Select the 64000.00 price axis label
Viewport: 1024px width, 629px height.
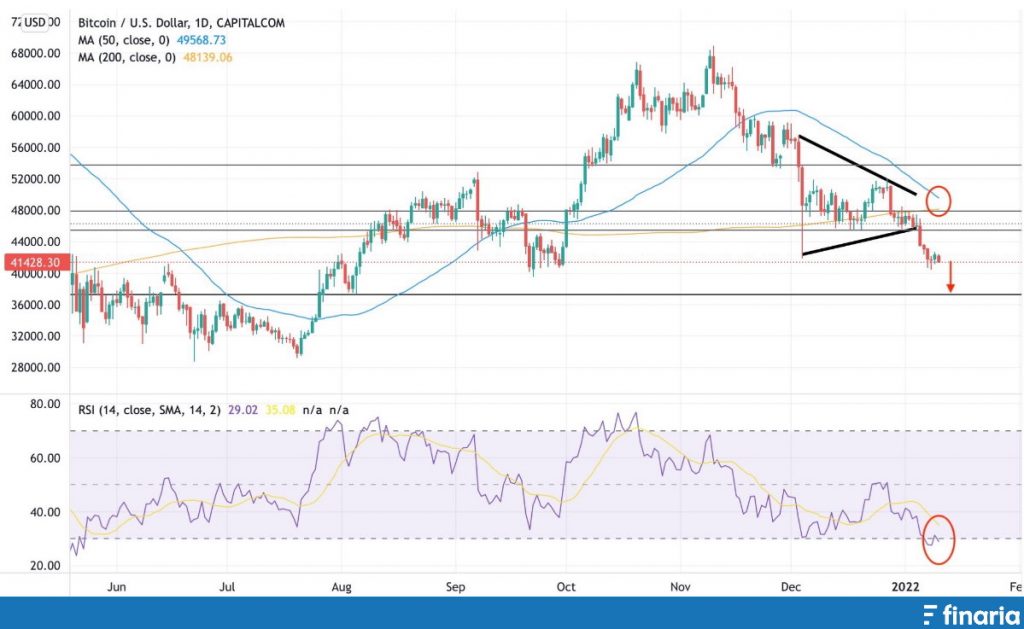[36, 85]
